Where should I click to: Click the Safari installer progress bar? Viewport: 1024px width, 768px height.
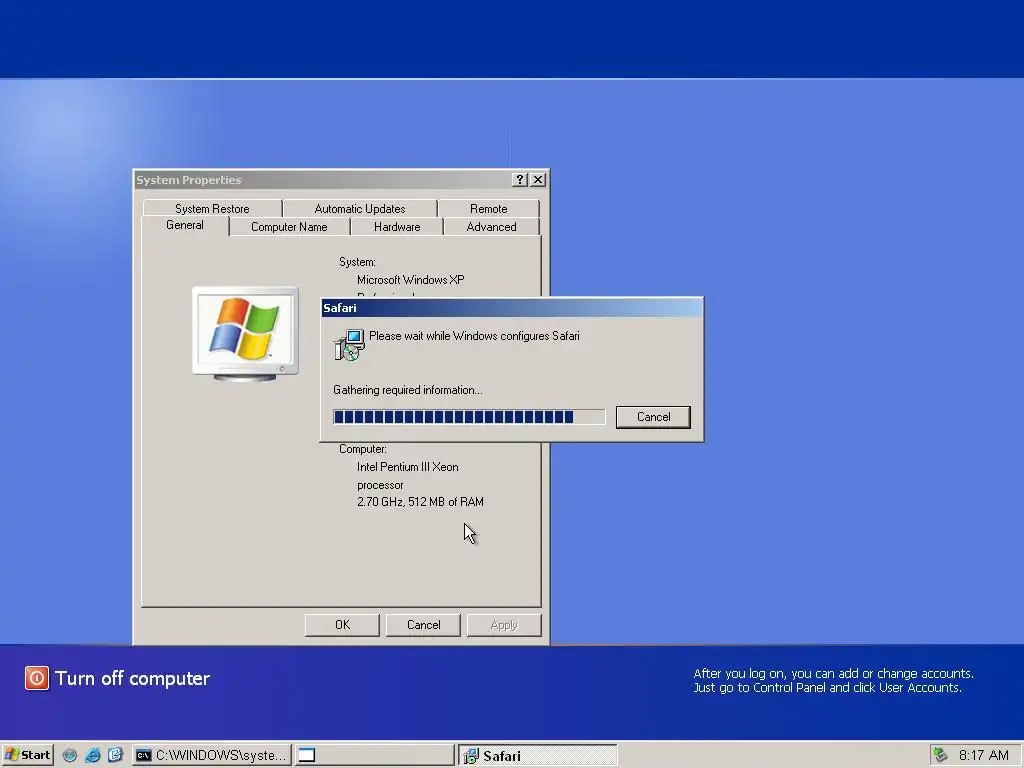[469, 417]
